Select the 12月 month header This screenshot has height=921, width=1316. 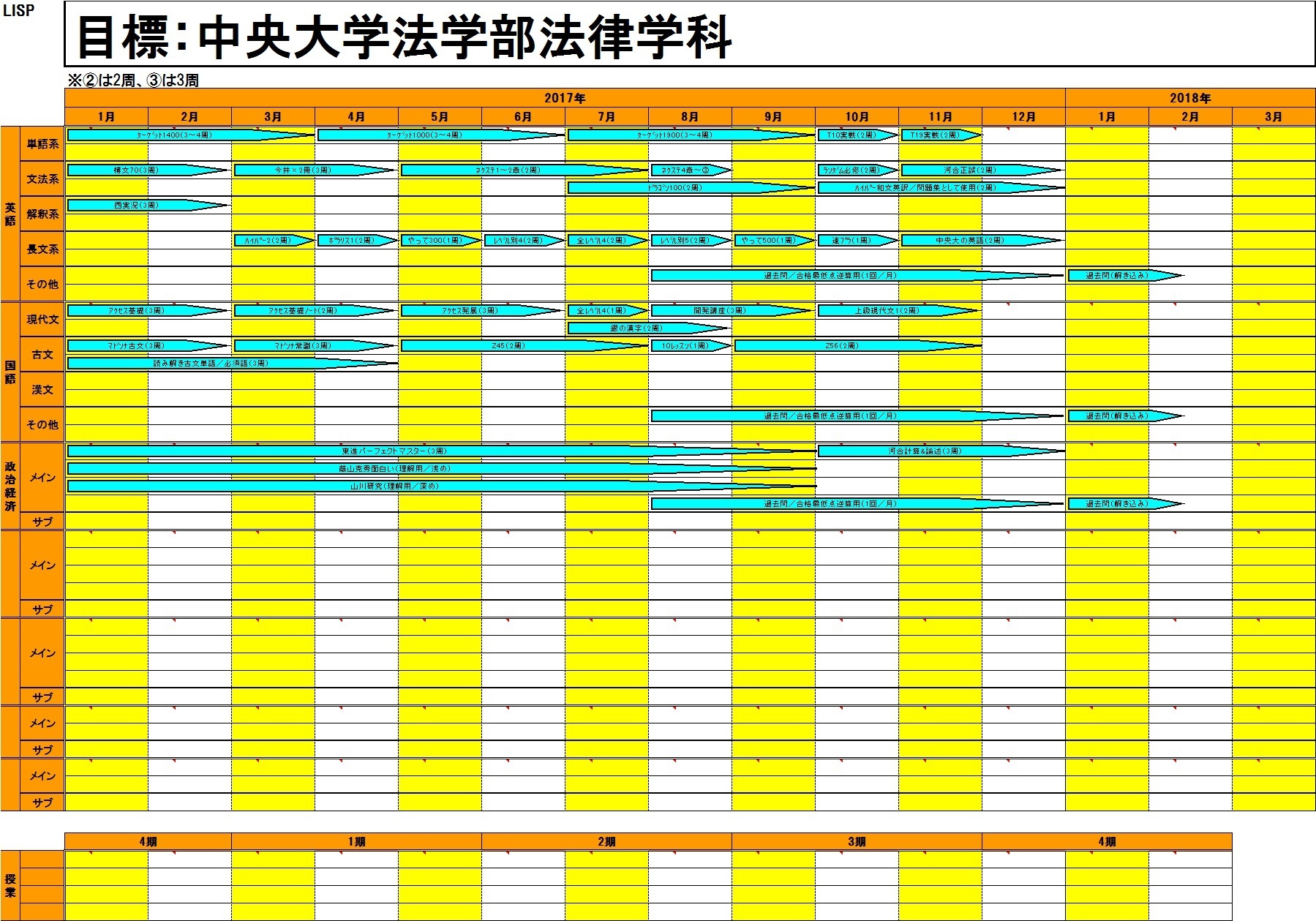pyautogui.click(x=1023, y=116)
